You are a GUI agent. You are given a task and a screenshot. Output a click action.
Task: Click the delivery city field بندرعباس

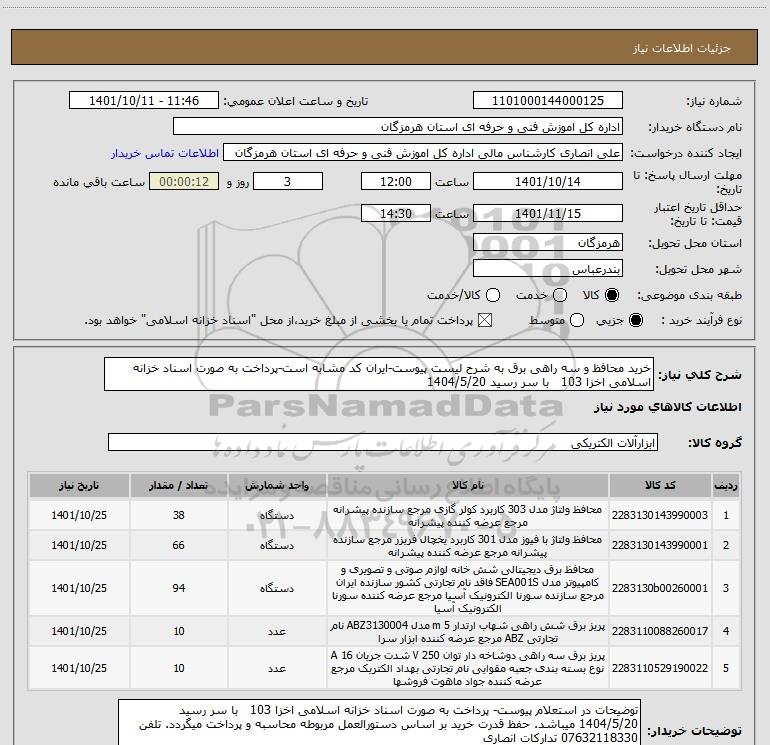point(548,269)
